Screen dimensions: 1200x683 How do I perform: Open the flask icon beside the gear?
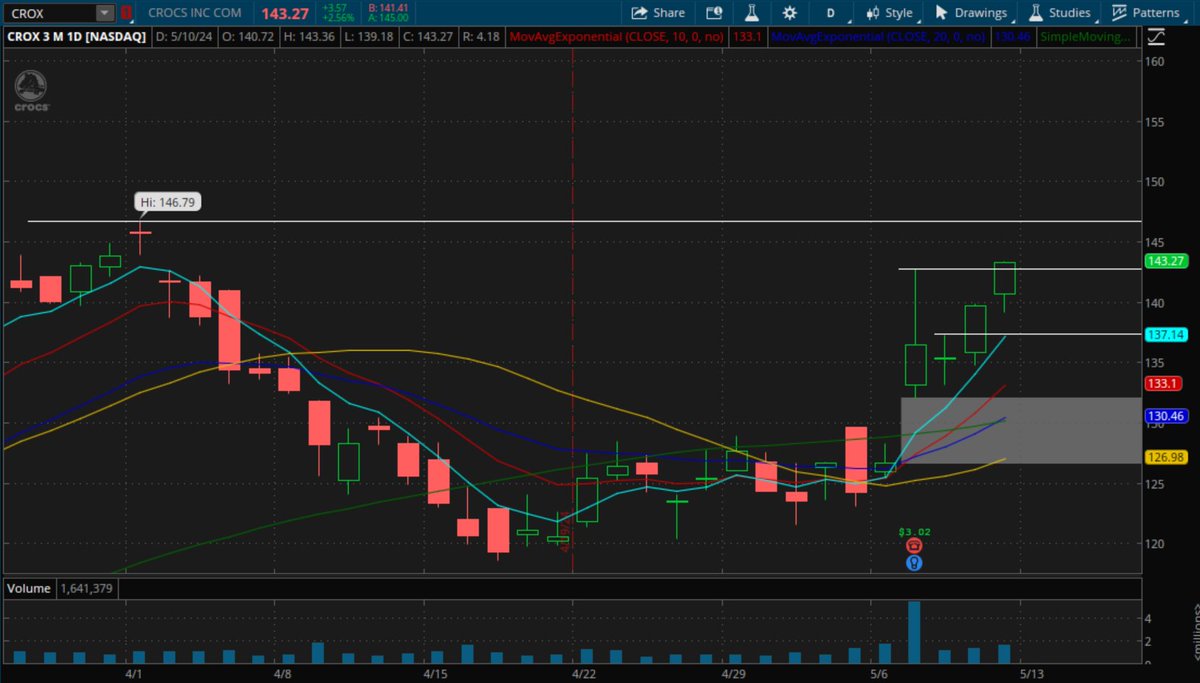click(x=752, y=13)
